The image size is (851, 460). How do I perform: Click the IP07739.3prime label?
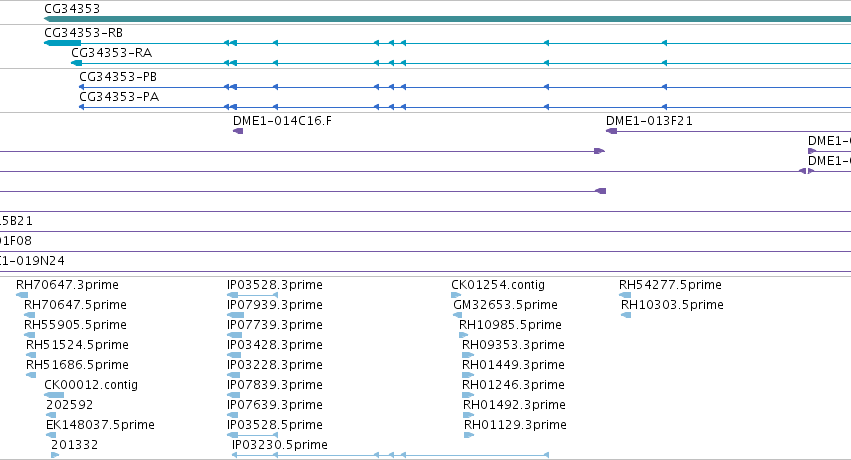point(275,325)
